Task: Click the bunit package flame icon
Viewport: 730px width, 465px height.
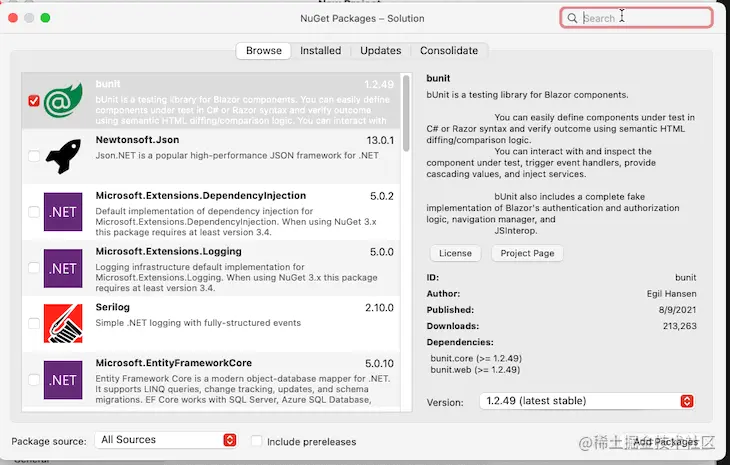Action: pyautogui.click(x=63, y=100)
